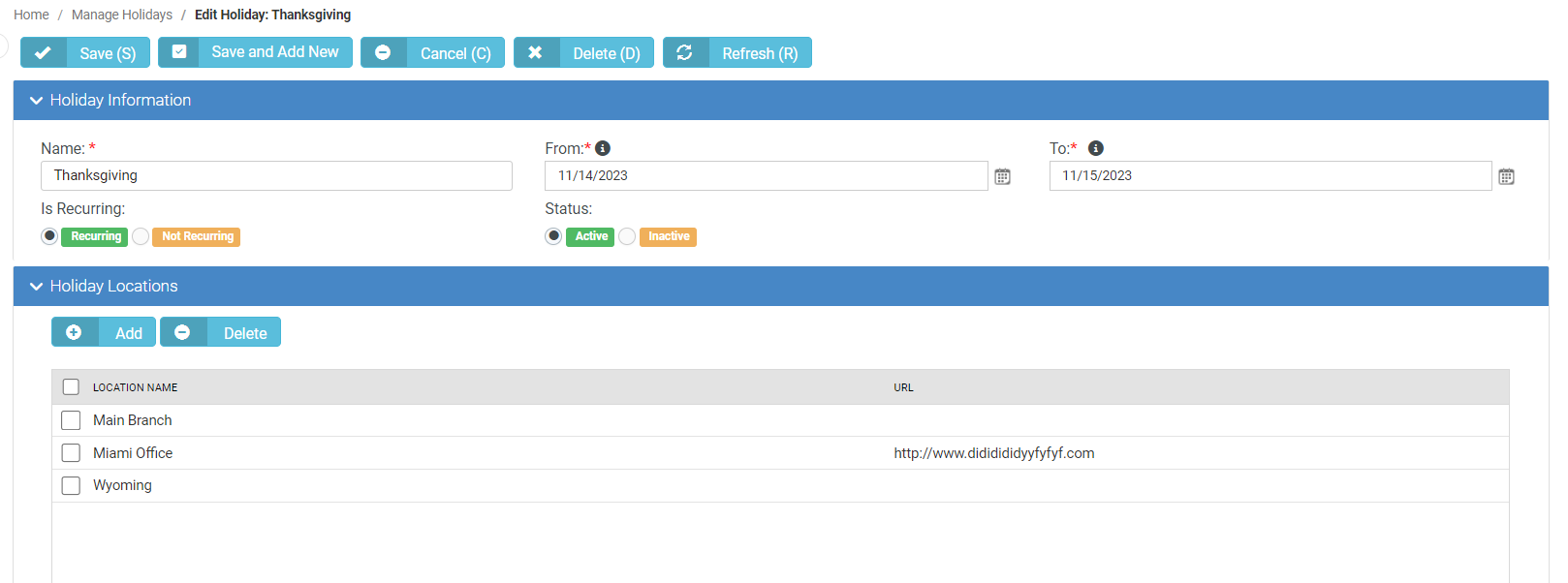Image resolution: width=1568 pixels, height=583 pixels.
Task: Click the Add location plus icon
Action: (74, 332)
